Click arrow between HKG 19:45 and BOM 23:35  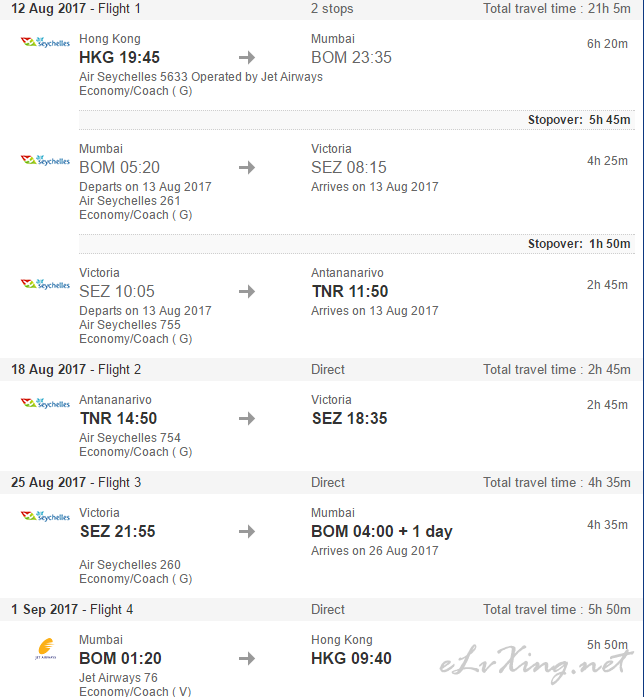[247, 58]
